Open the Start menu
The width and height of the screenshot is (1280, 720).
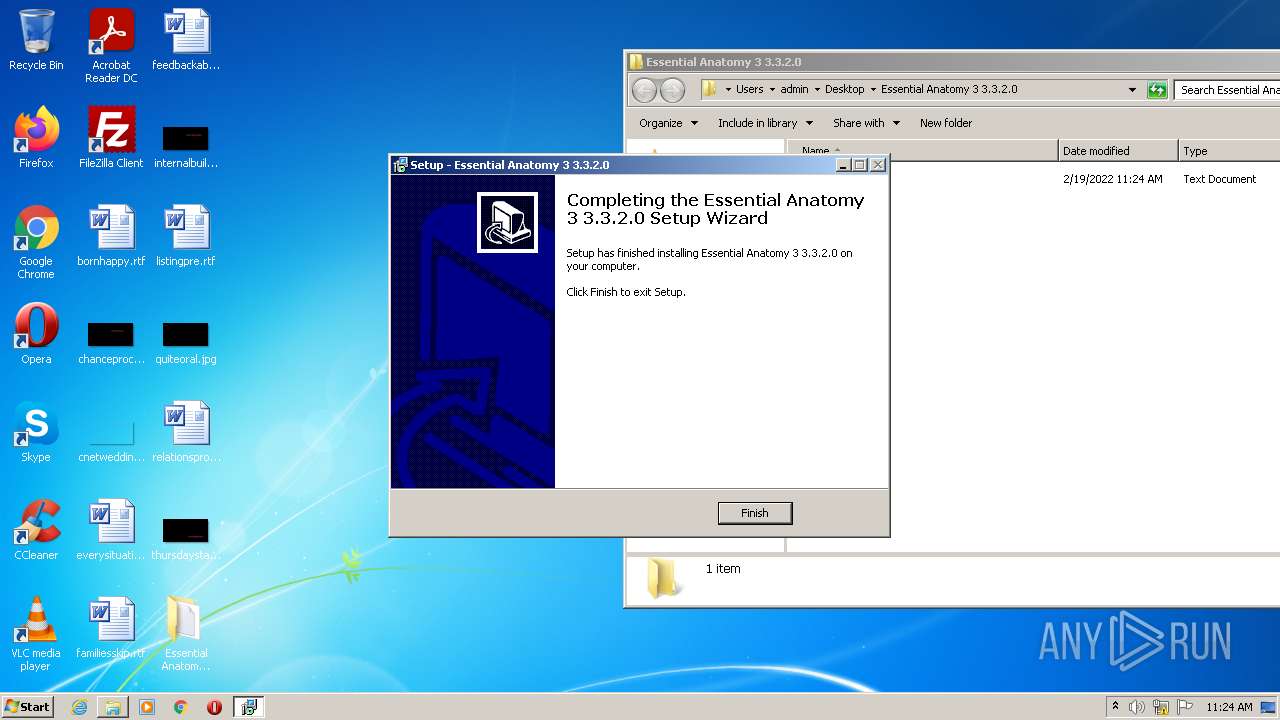pos(27,707)
